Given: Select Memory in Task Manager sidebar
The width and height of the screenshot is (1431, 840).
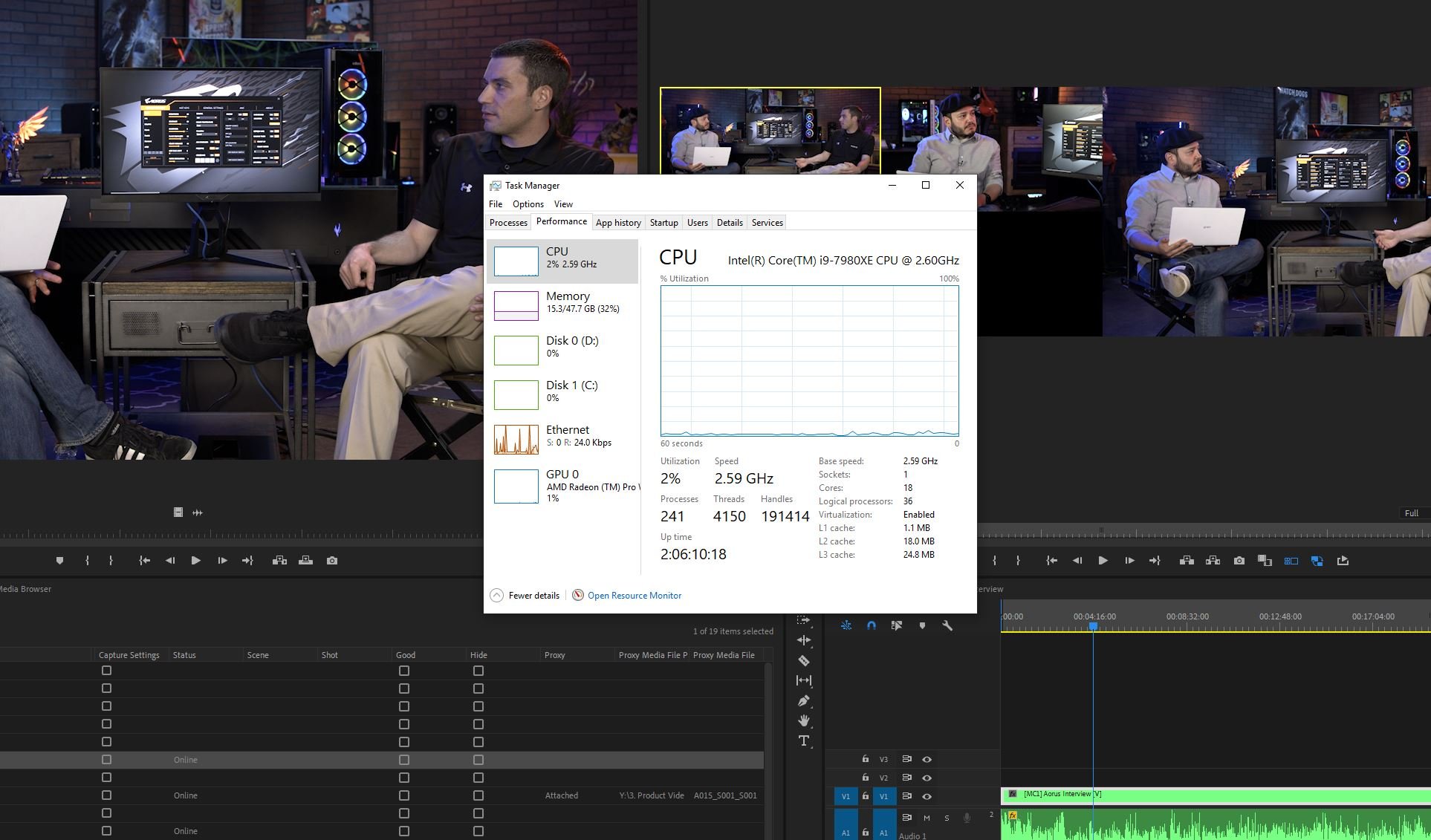Looking at the screenshot, I should tap(562, 305).
